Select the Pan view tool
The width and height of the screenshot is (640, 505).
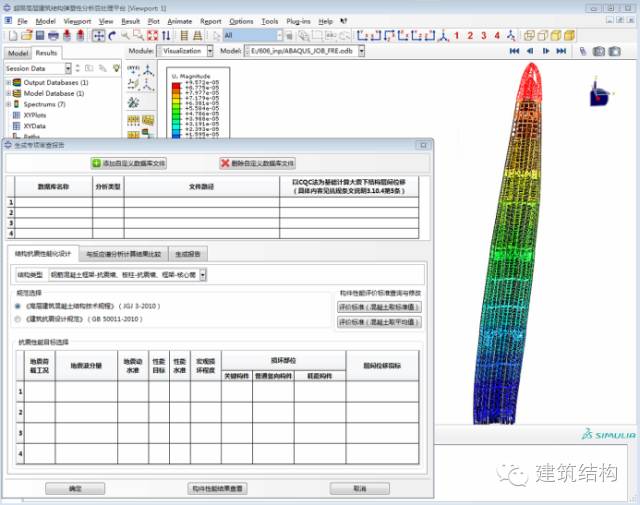[98, 36]
